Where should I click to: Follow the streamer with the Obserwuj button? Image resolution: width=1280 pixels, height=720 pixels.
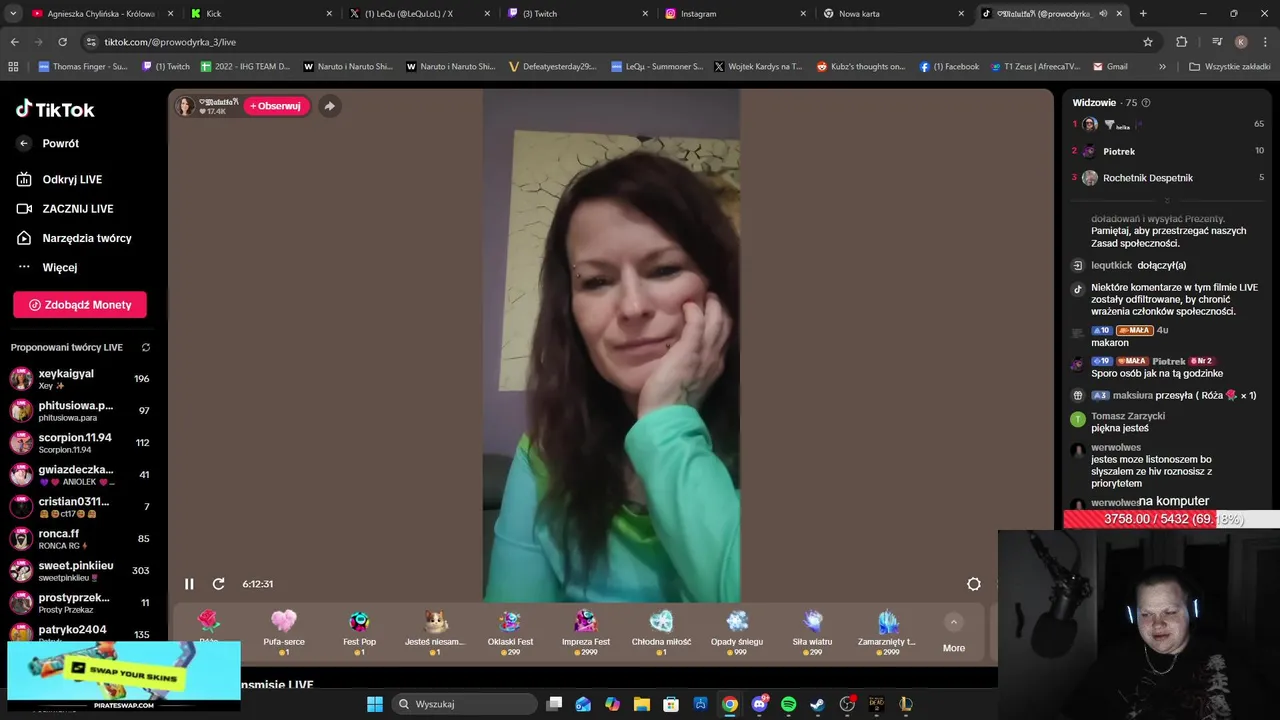coord(276,106)
